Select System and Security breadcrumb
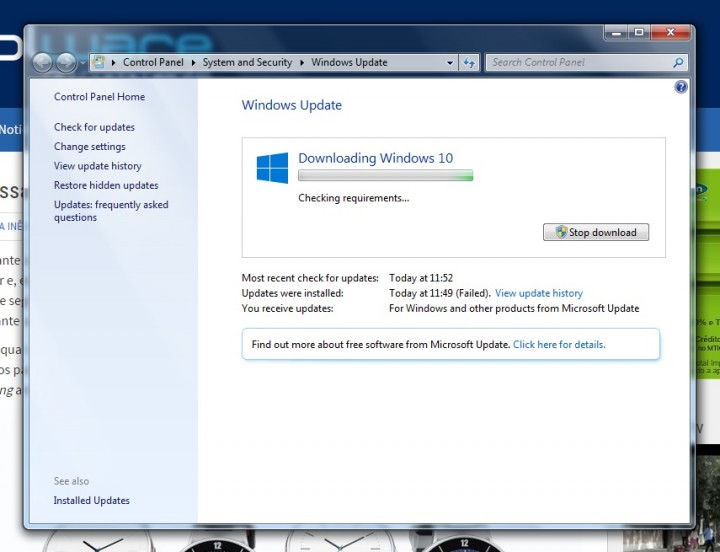The height and width of the screenshot is (552, 720). pyautogui.click(x=247, y=62)
